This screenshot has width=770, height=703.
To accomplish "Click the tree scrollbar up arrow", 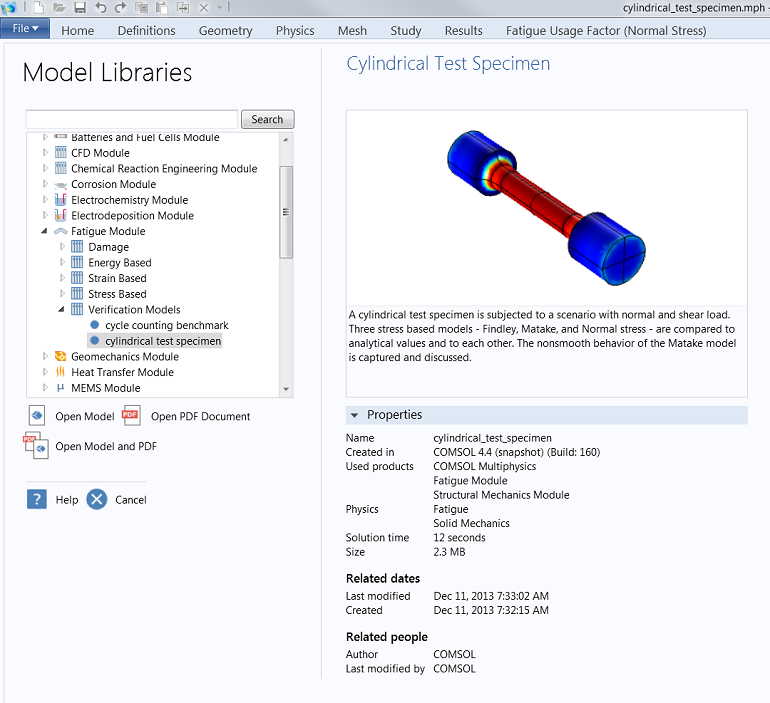I will coord(286,139).
